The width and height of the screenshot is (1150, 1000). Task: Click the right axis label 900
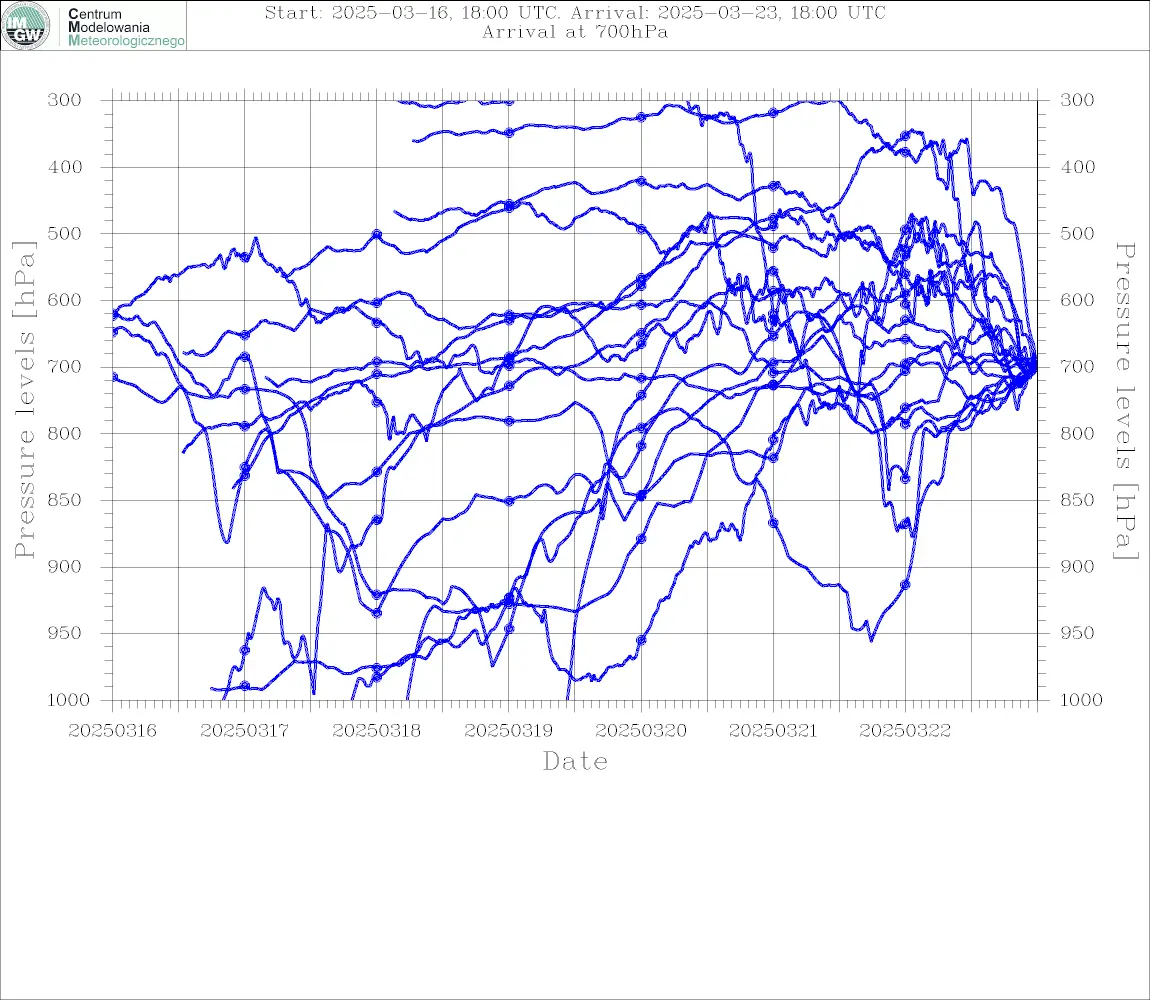tap(1077, 566)
